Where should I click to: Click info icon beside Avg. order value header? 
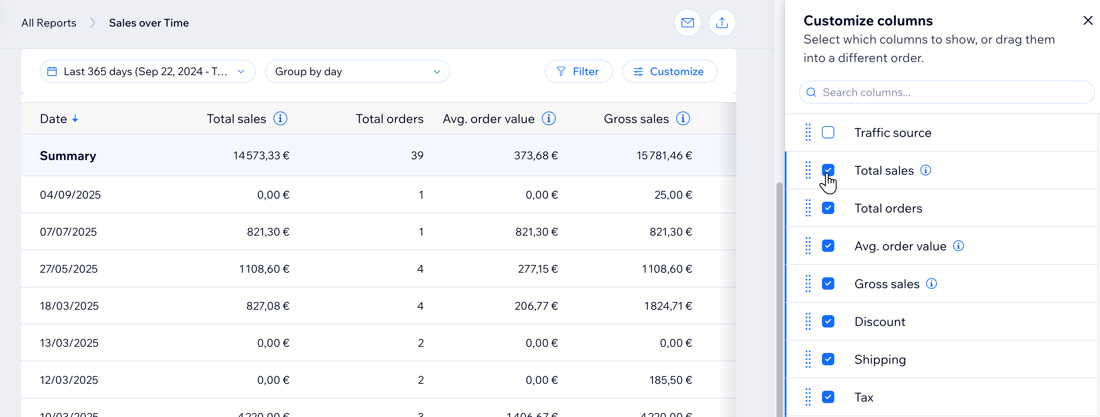(x=549, y=119)
